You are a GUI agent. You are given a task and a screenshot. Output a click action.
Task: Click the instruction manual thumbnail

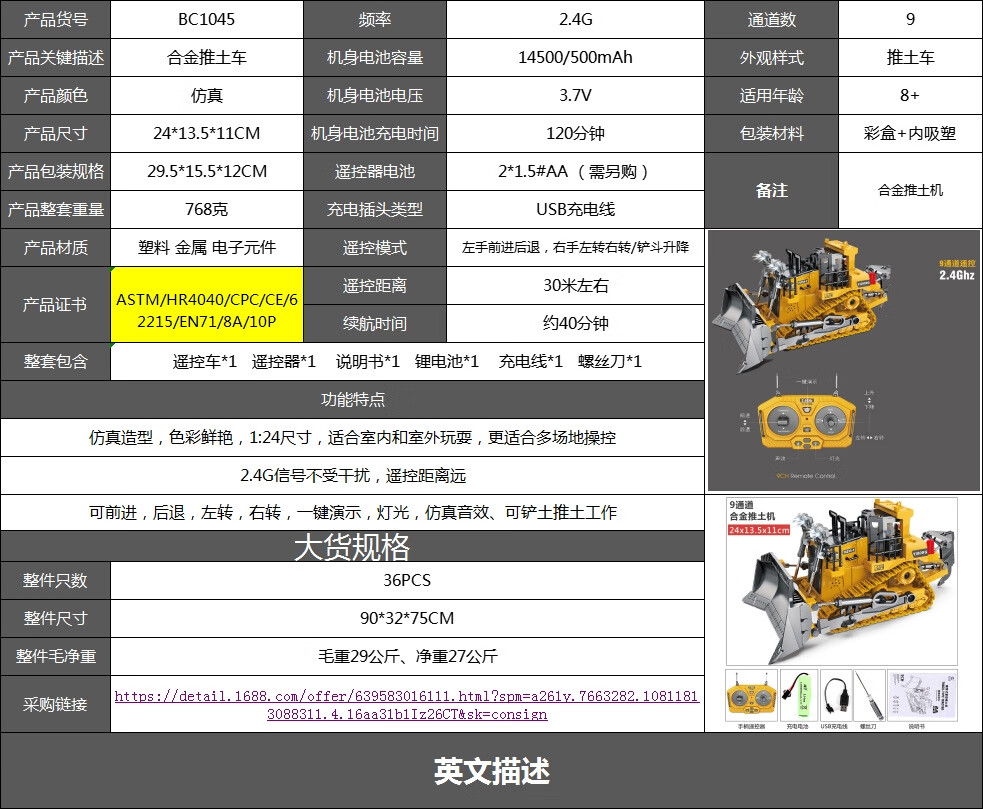pyautogui.click(x=923, y=696)
